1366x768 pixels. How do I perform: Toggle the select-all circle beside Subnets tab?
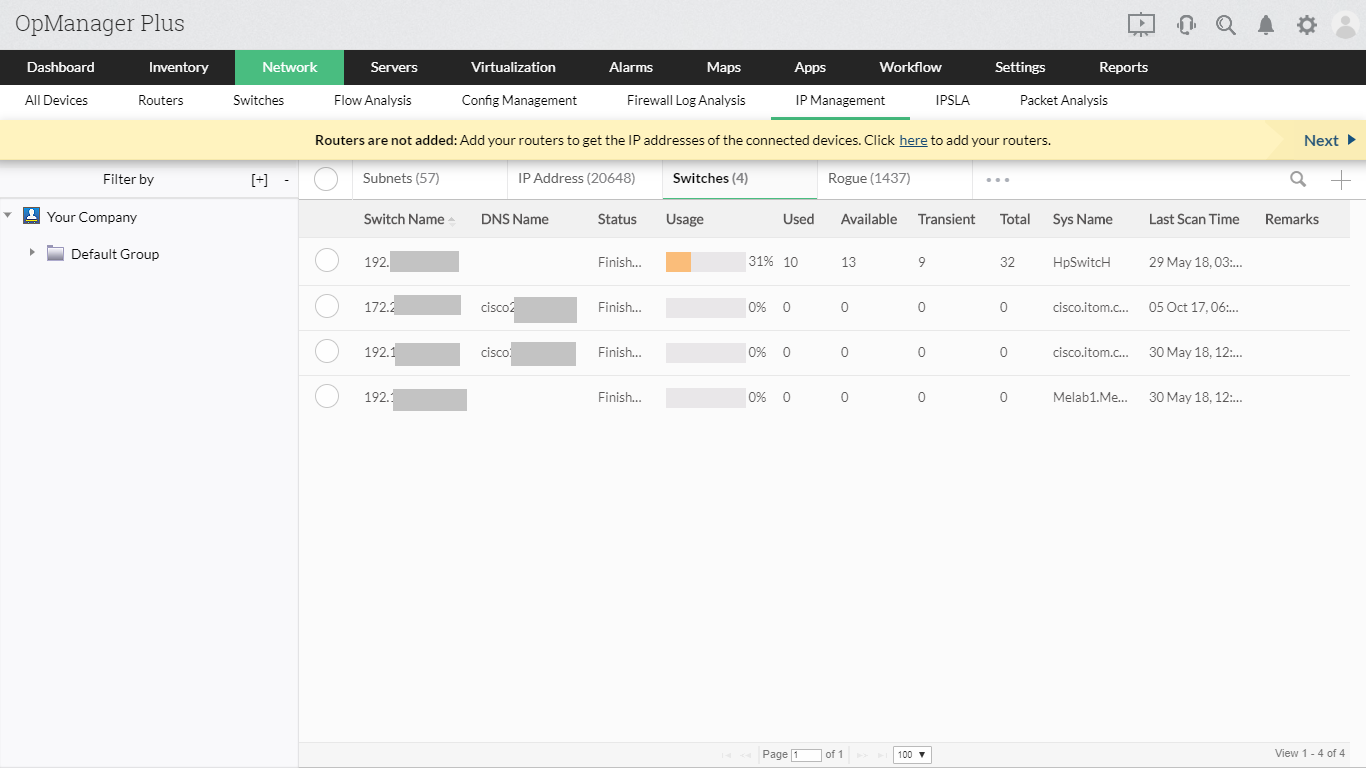coord(326,179)
